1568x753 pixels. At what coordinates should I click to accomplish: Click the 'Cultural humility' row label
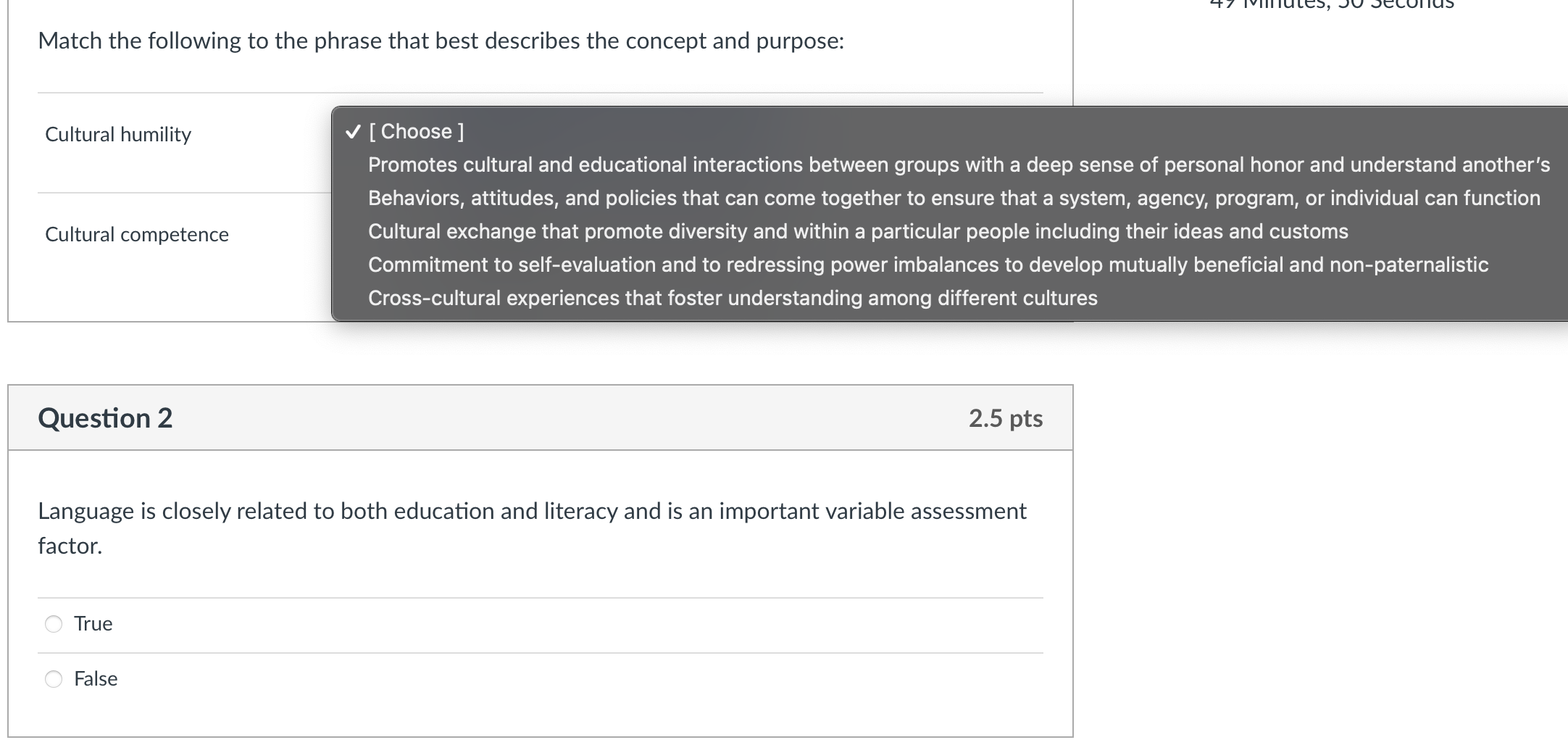tap(118, 135)
